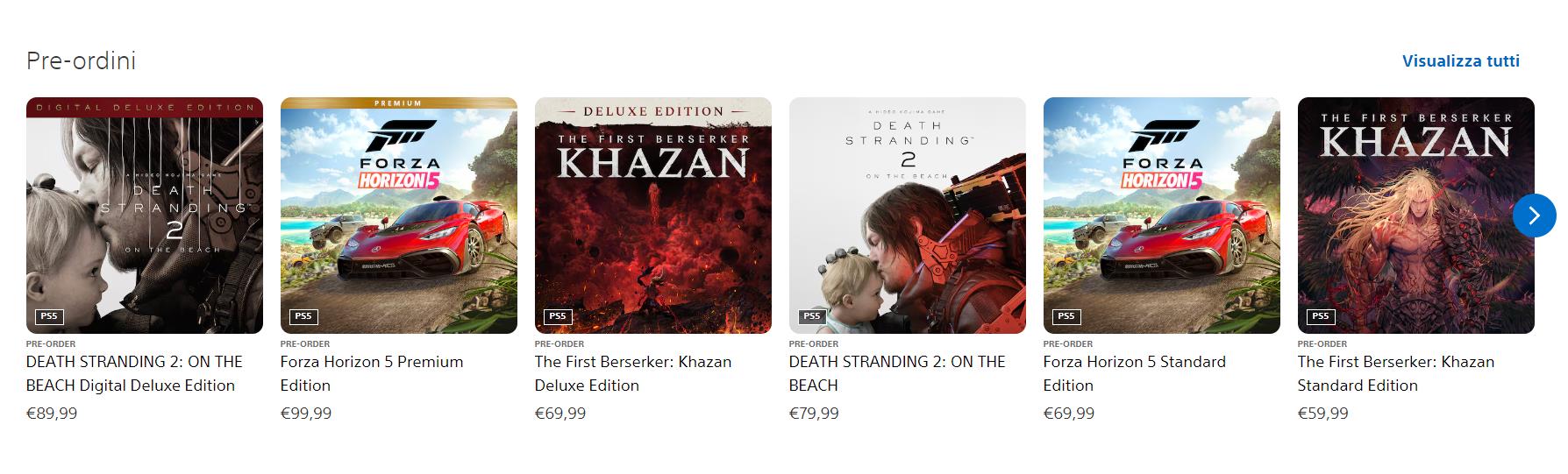Click the PS5 badge on Forza Premium cover
This screenshot has height=474, width=1568.
point(303,316)
